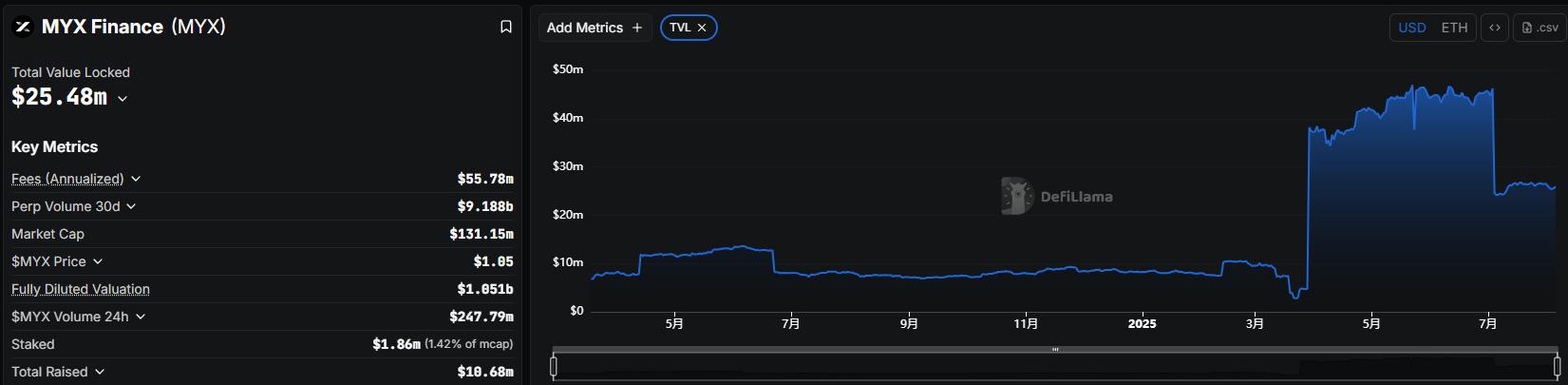Remove the TVL metric chip

tap(702, 28)
